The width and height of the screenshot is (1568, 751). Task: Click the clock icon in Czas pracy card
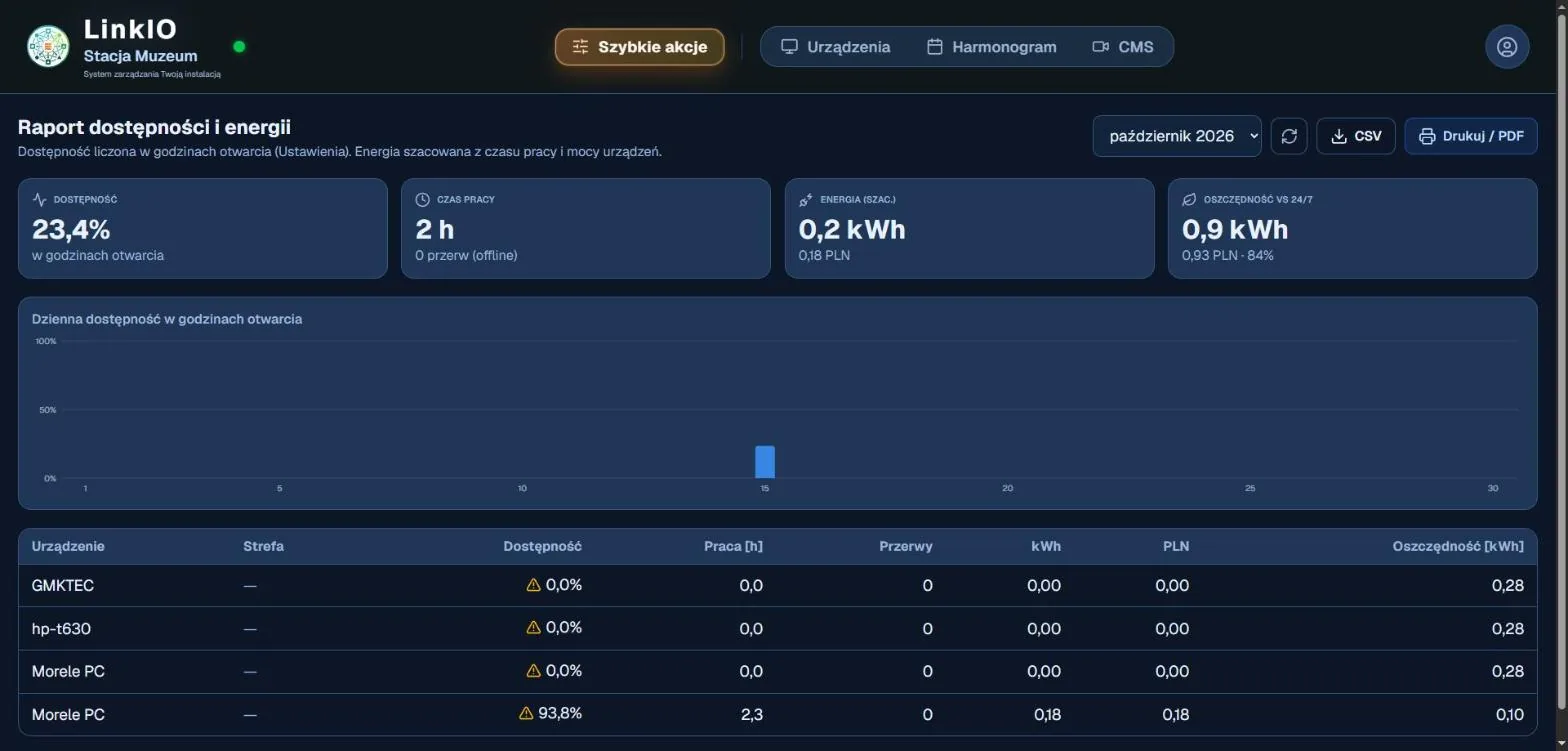pos(422,200)
